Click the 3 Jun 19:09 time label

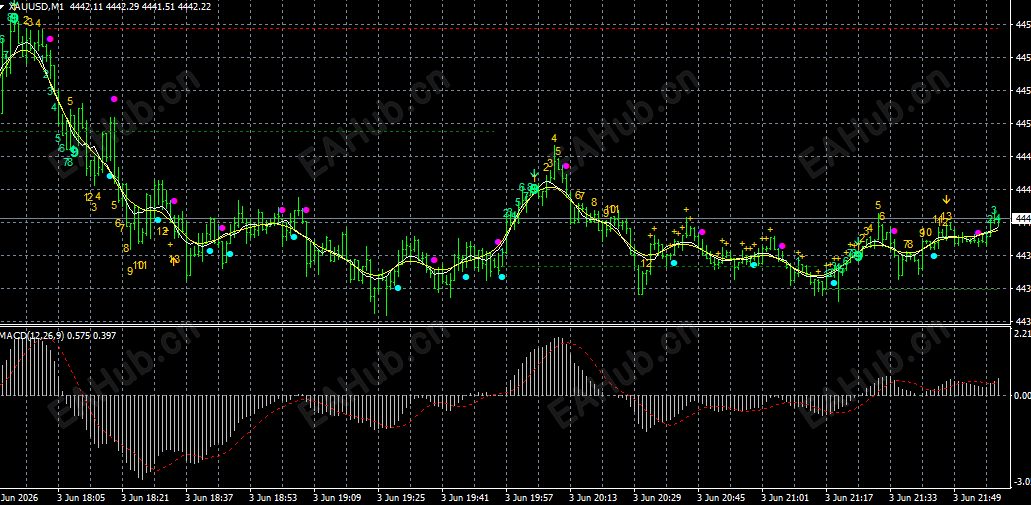point(337,498)
